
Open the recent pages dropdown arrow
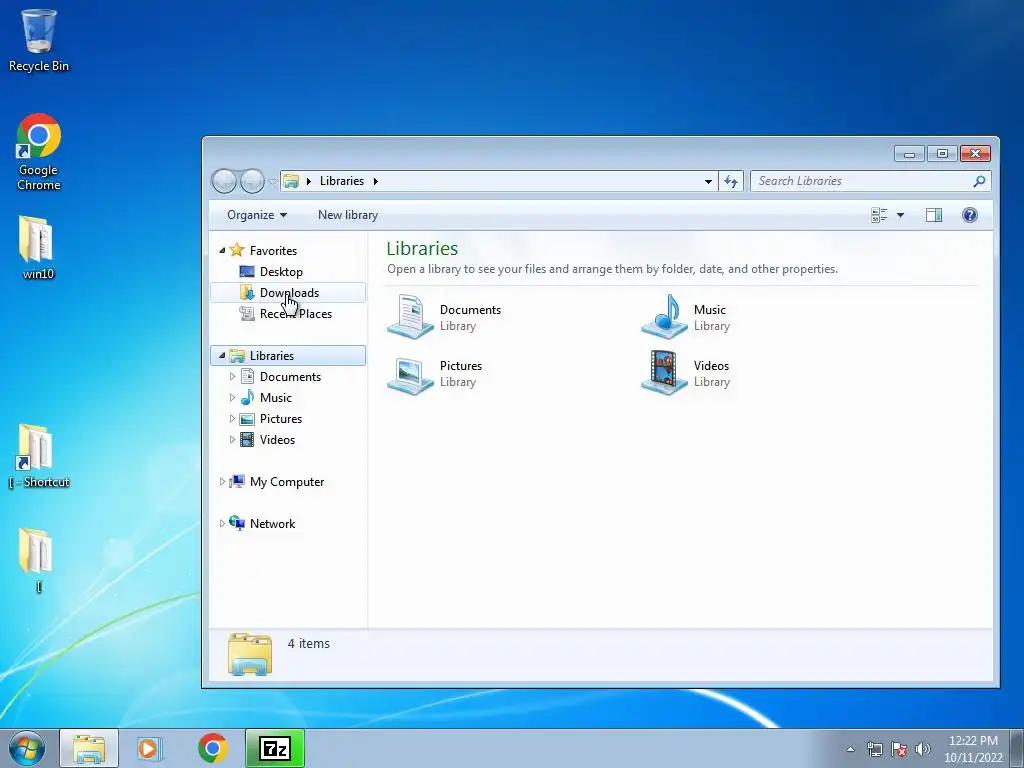click(272, 182)
